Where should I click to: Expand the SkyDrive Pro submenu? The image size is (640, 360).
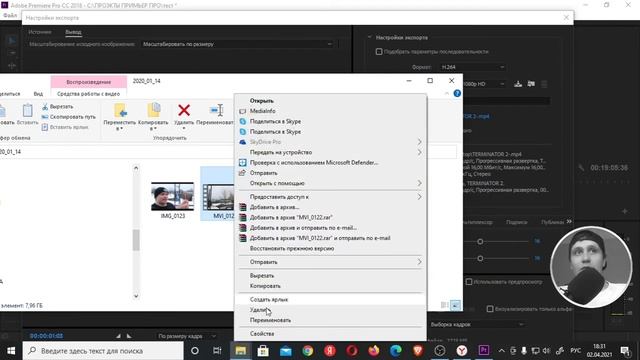[x=331, y=142]
